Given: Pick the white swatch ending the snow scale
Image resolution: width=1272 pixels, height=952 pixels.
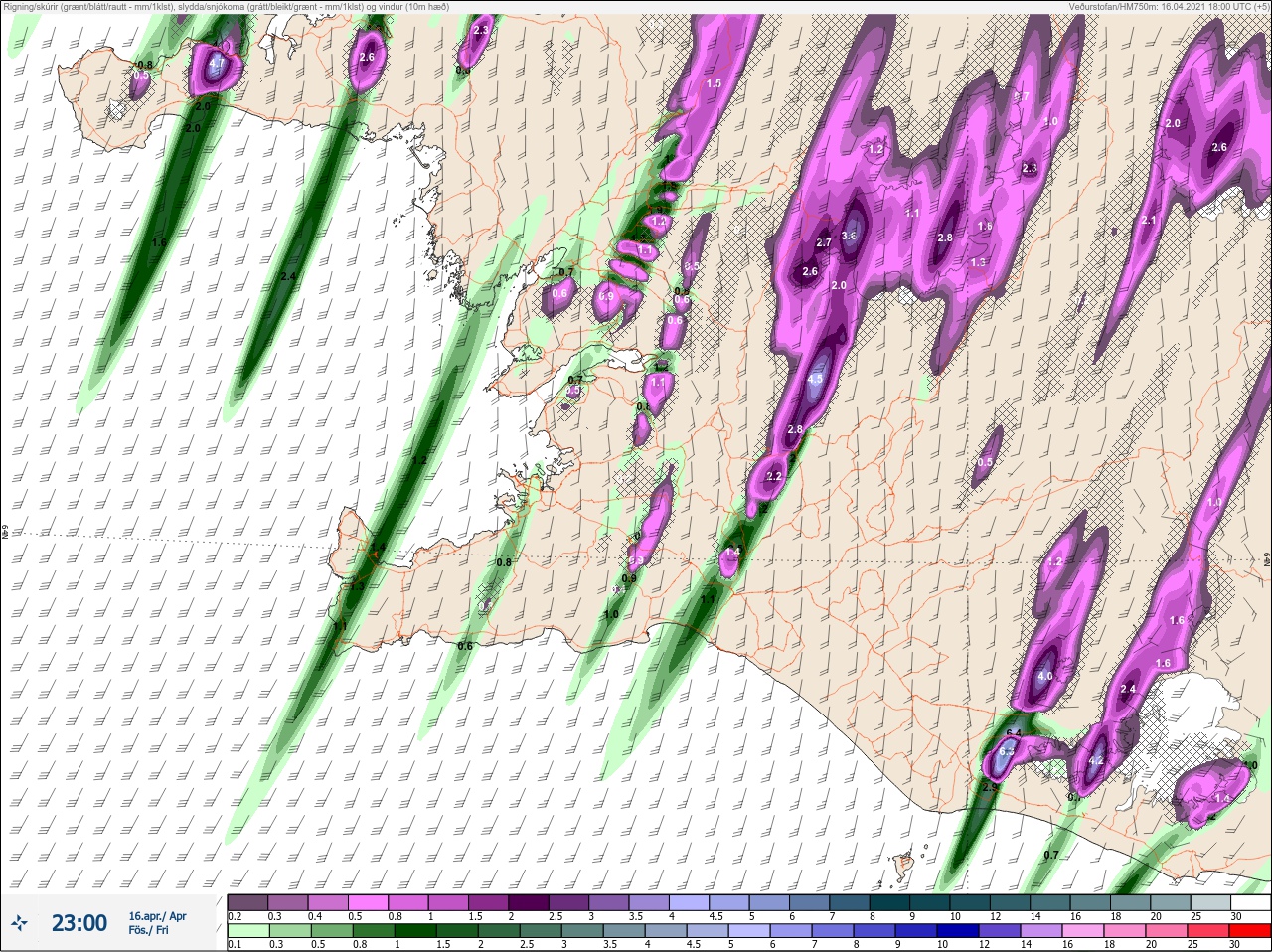Looking at the screenshot, I should (1250, 903).
